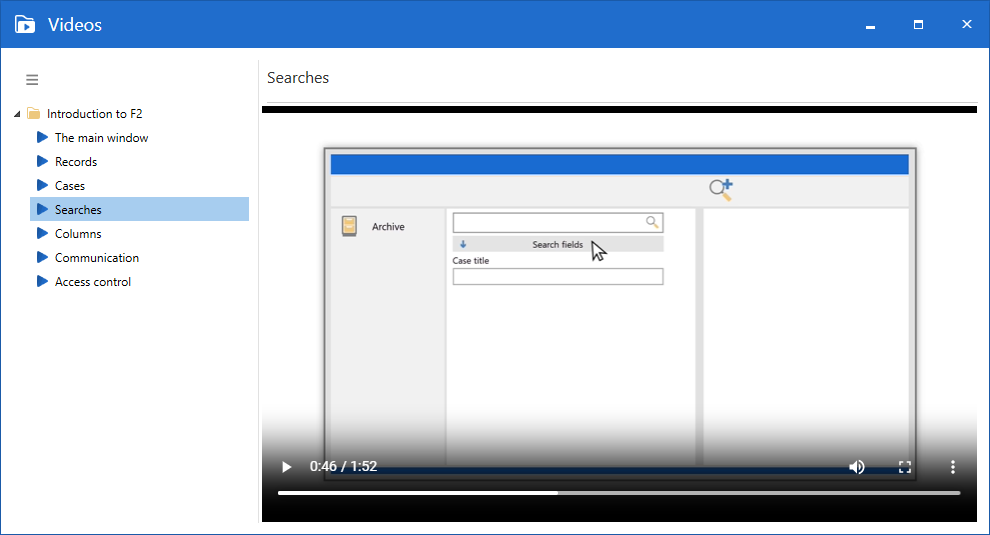Open the Records video
This screenshot has height=535, width=990.
point(76,162)
